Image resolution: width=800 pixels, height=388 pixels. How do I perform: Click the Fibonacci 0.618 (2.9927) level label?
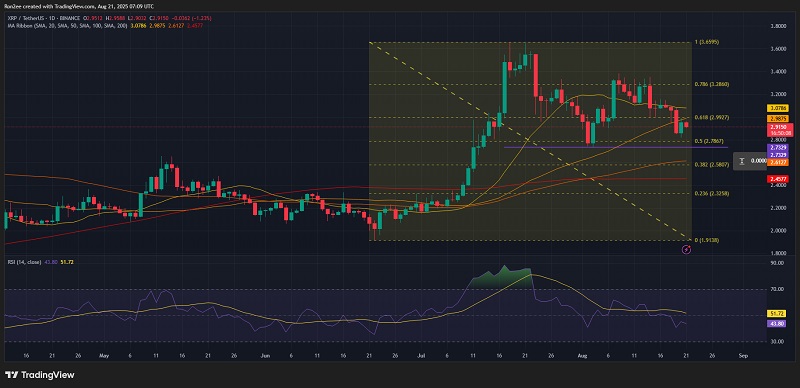[711, 117]
